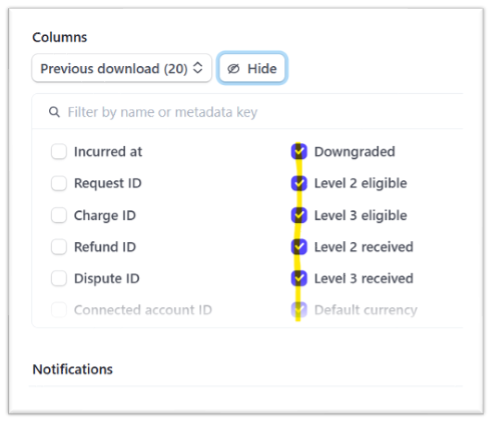Uncheck the Default currency column
The width and height of the screenshot is (492, 422).
pos(299,310)
